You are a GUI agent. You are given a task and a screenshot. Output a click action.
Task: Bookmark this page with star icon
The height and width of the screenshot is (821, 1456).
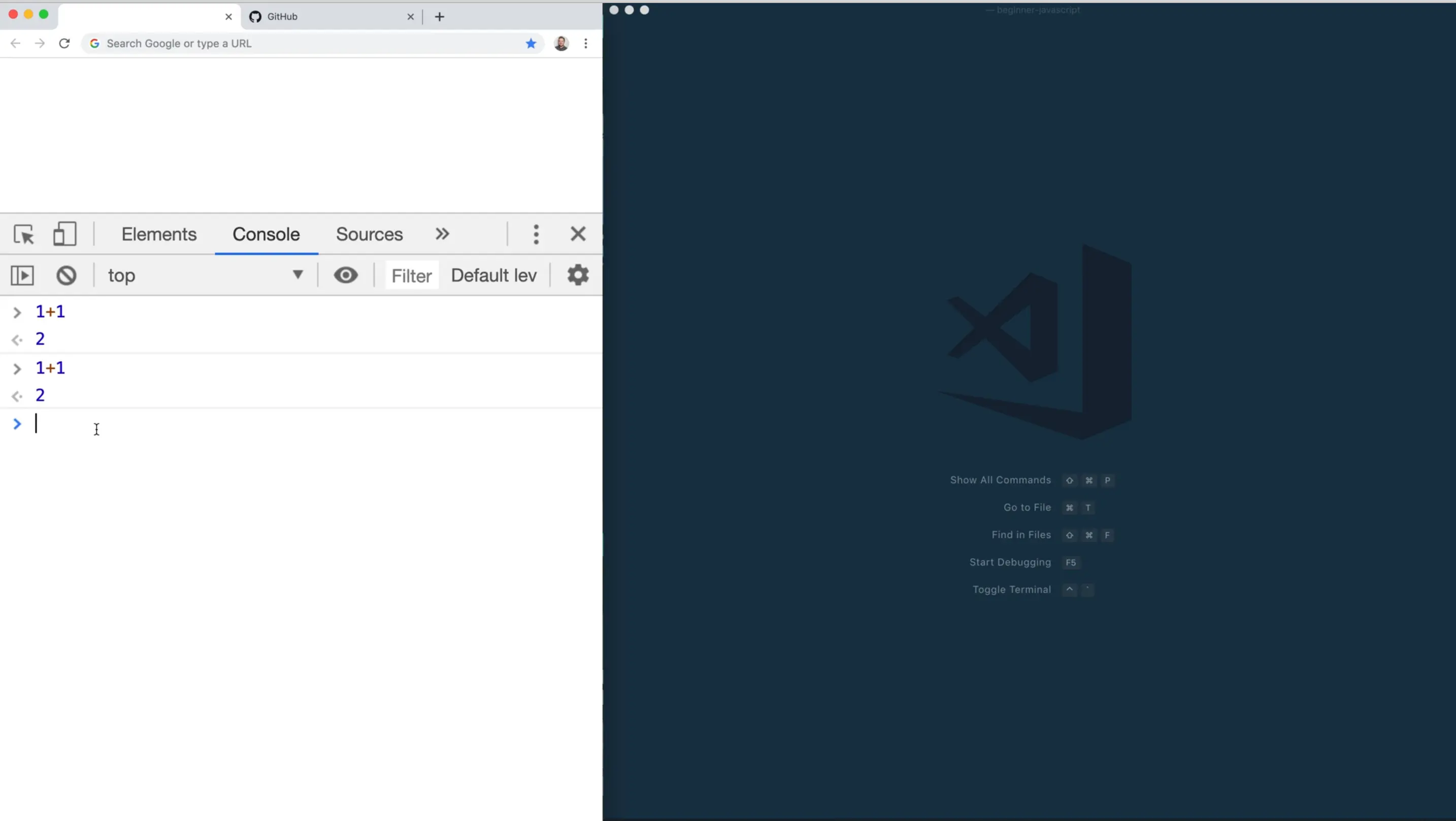(530, 44)
